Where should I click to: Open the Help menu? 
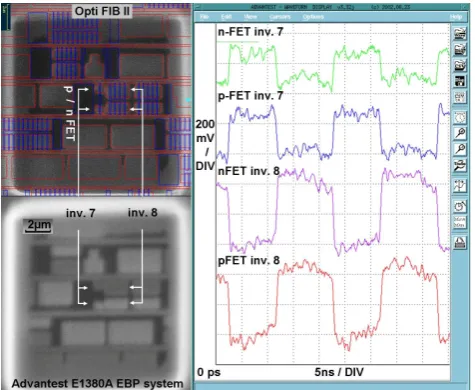(456, 17)
